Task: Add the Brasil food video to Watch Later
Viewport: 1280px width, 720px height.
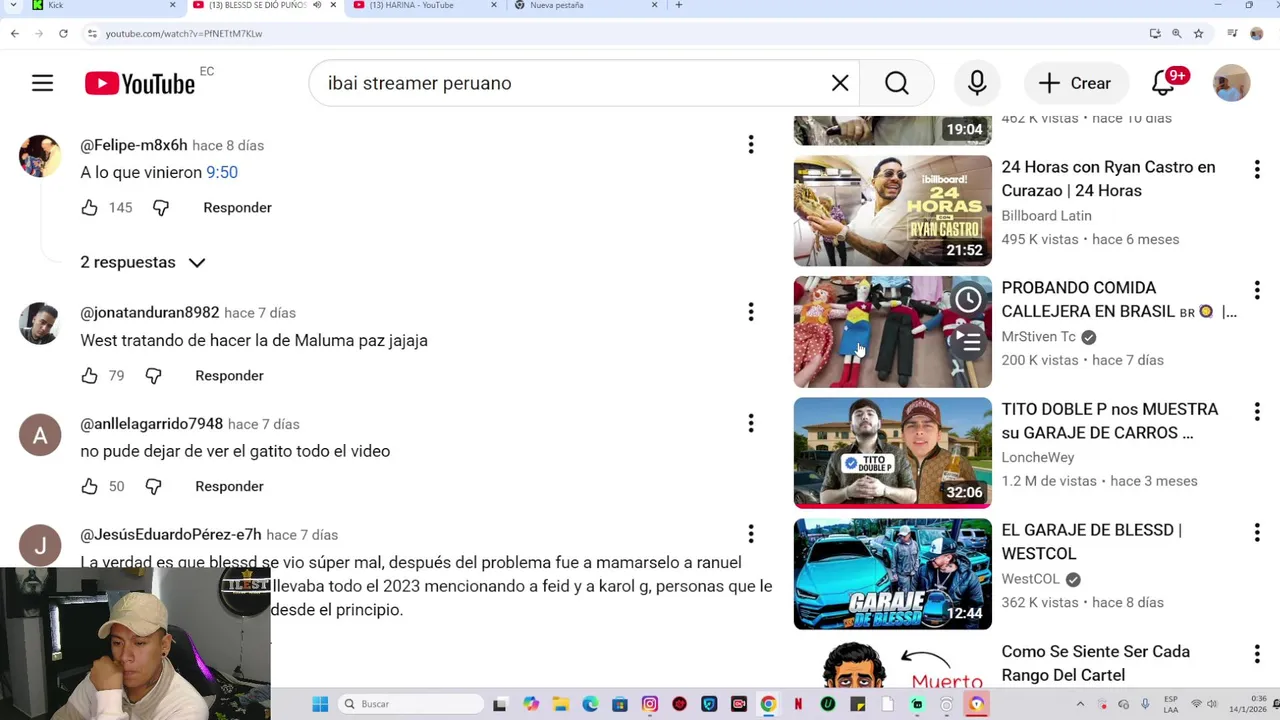Action: (x=968, y=299)
